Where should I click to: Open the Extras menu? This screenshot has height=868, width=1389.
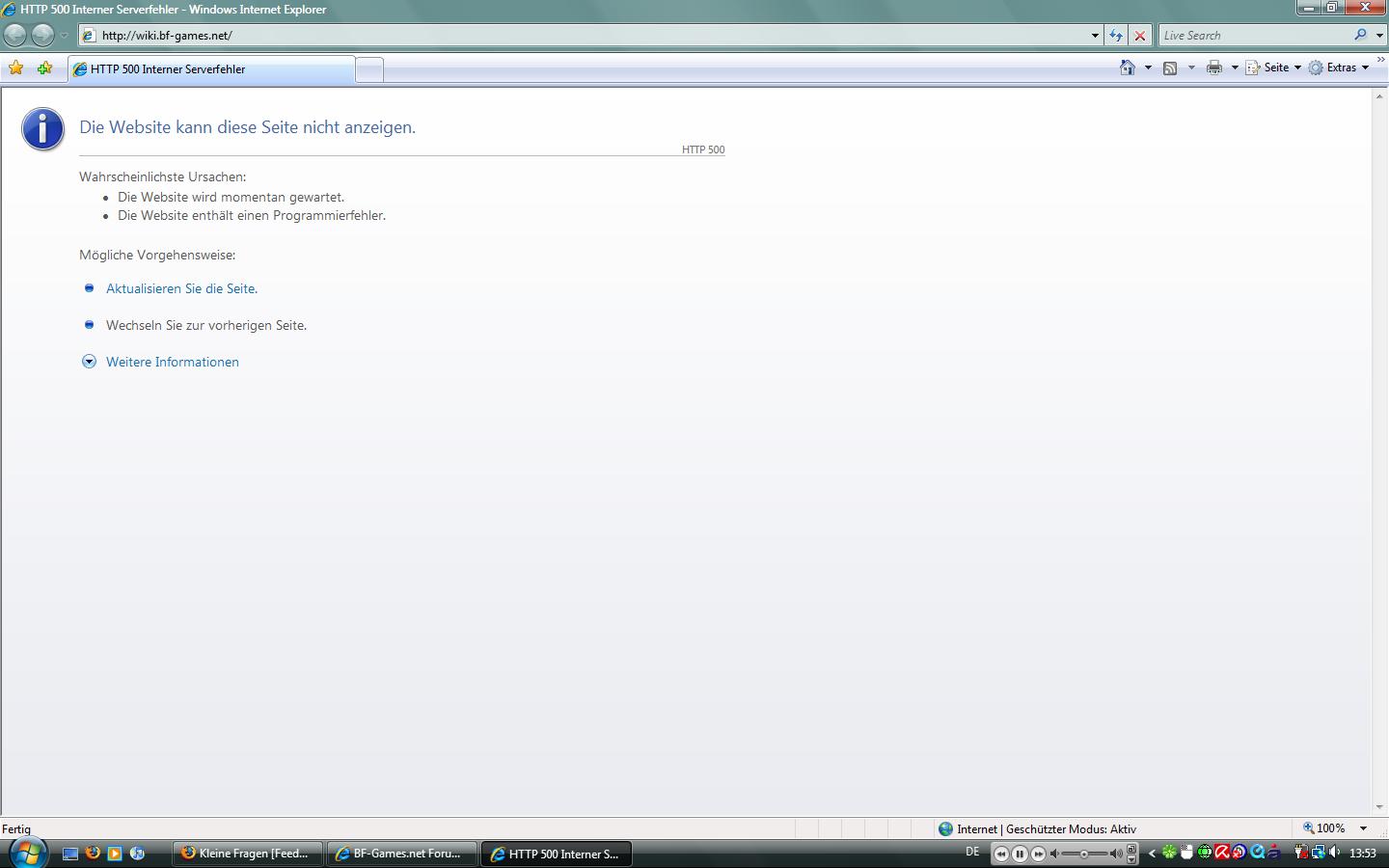click(1341, 68)
